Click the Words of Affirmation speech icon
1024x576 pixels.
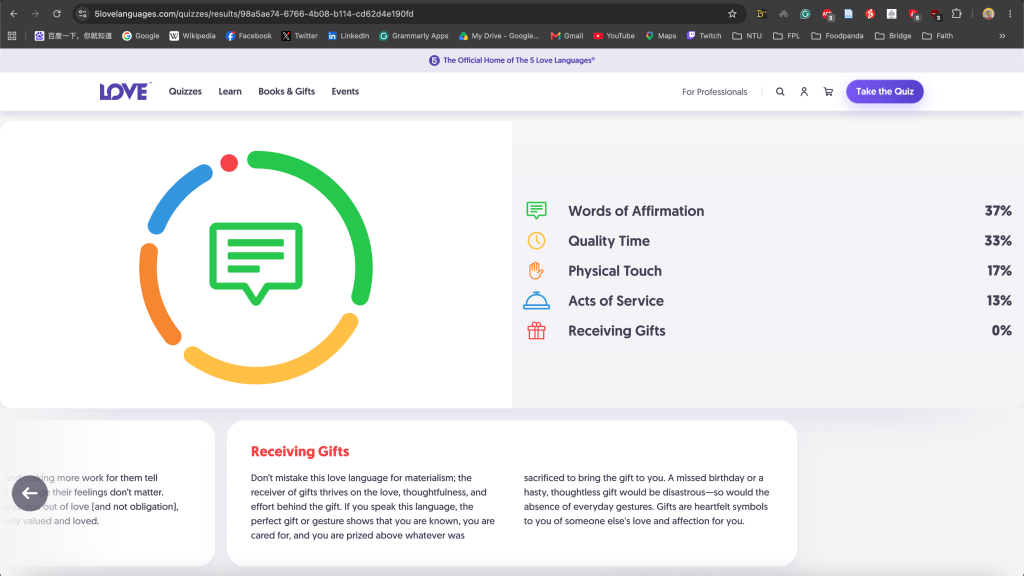coord(536,210)
